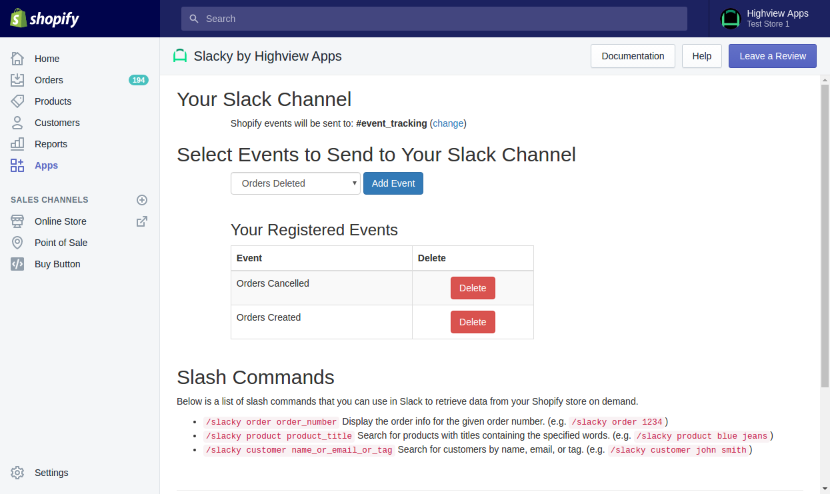
Task: Click the page vertical scrollbar
Action: (825, 236)
